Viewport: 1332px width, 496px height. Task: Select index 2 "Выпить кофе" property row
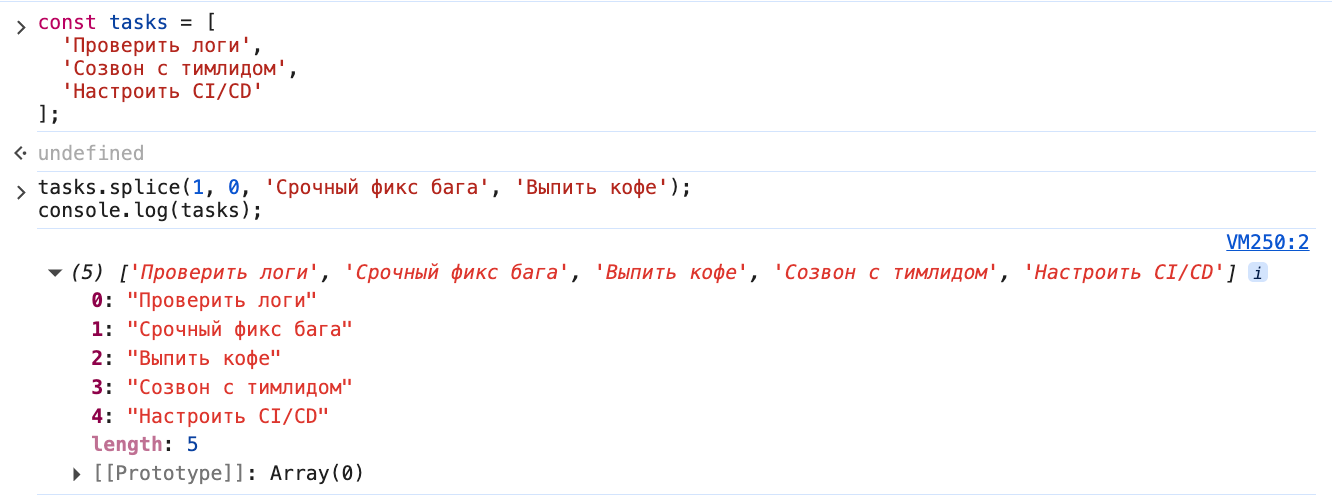click(187, 358)
